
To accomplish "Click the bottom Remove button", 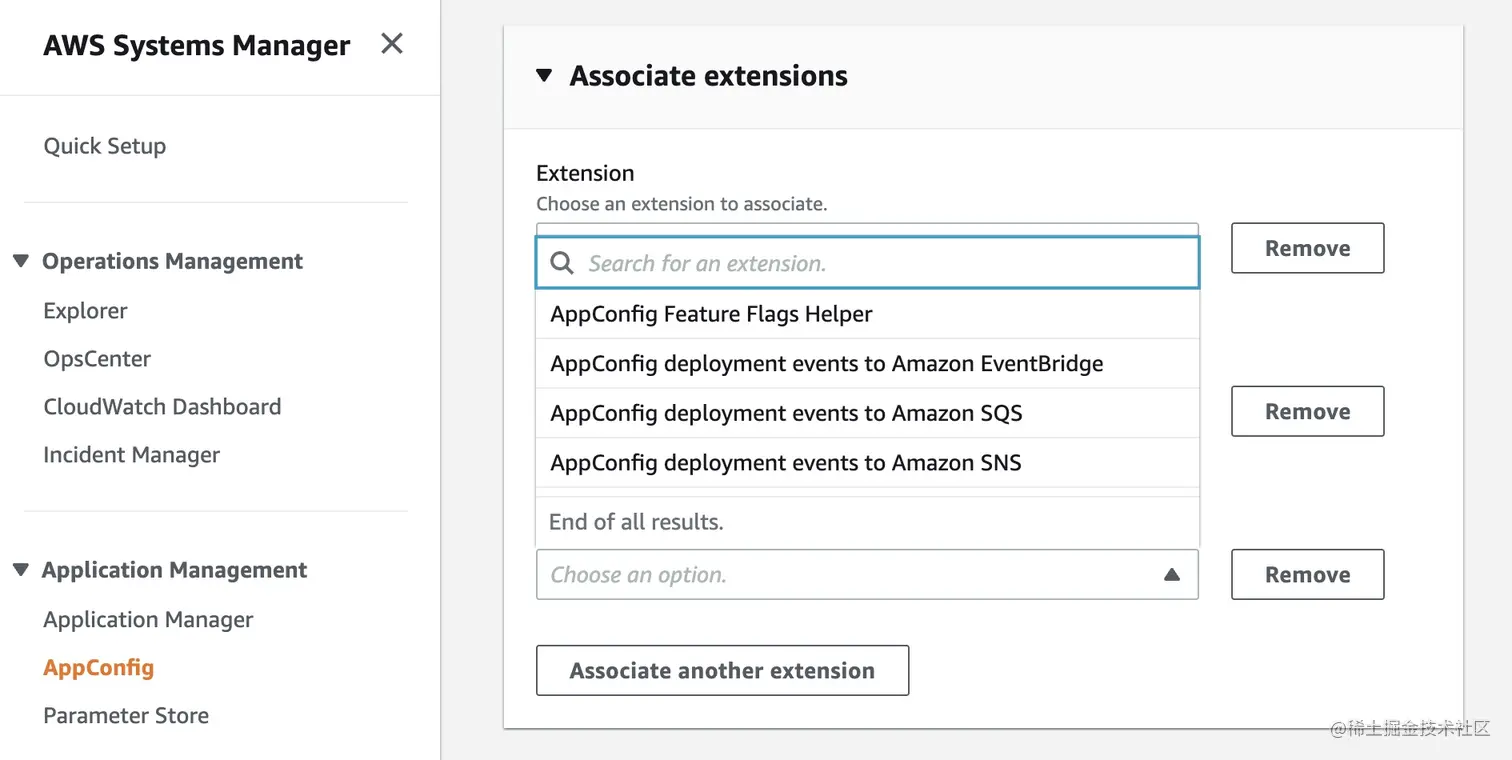I will (1307, 575).
